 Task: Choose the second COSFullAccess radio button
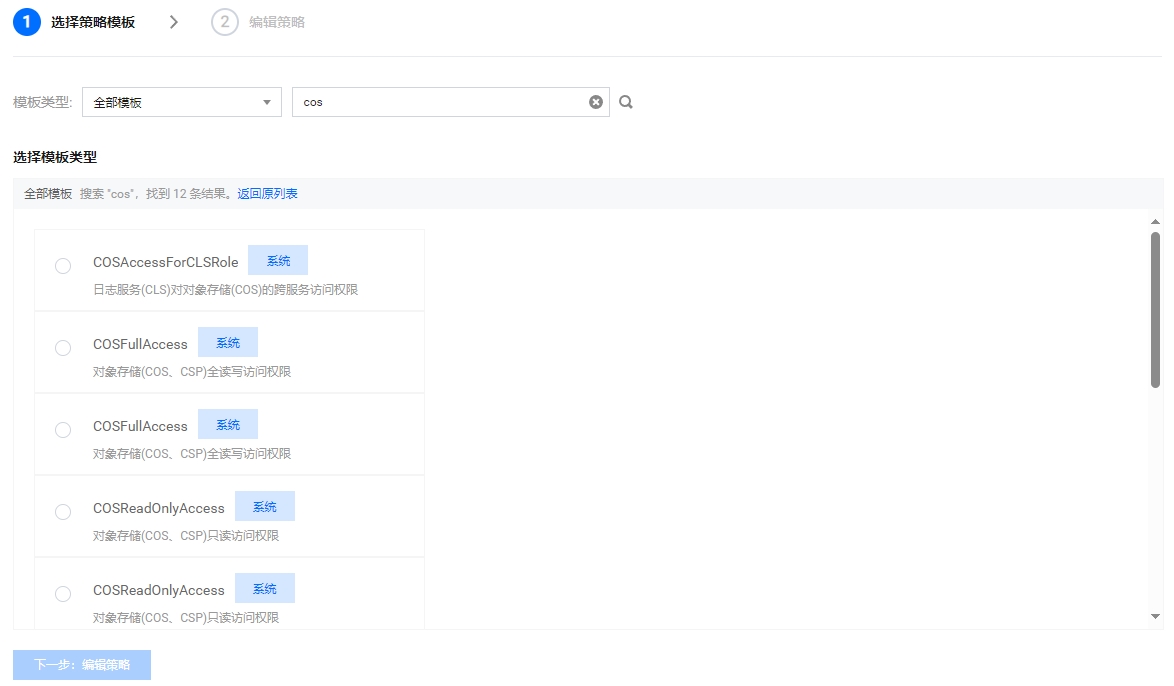point(63,430)
